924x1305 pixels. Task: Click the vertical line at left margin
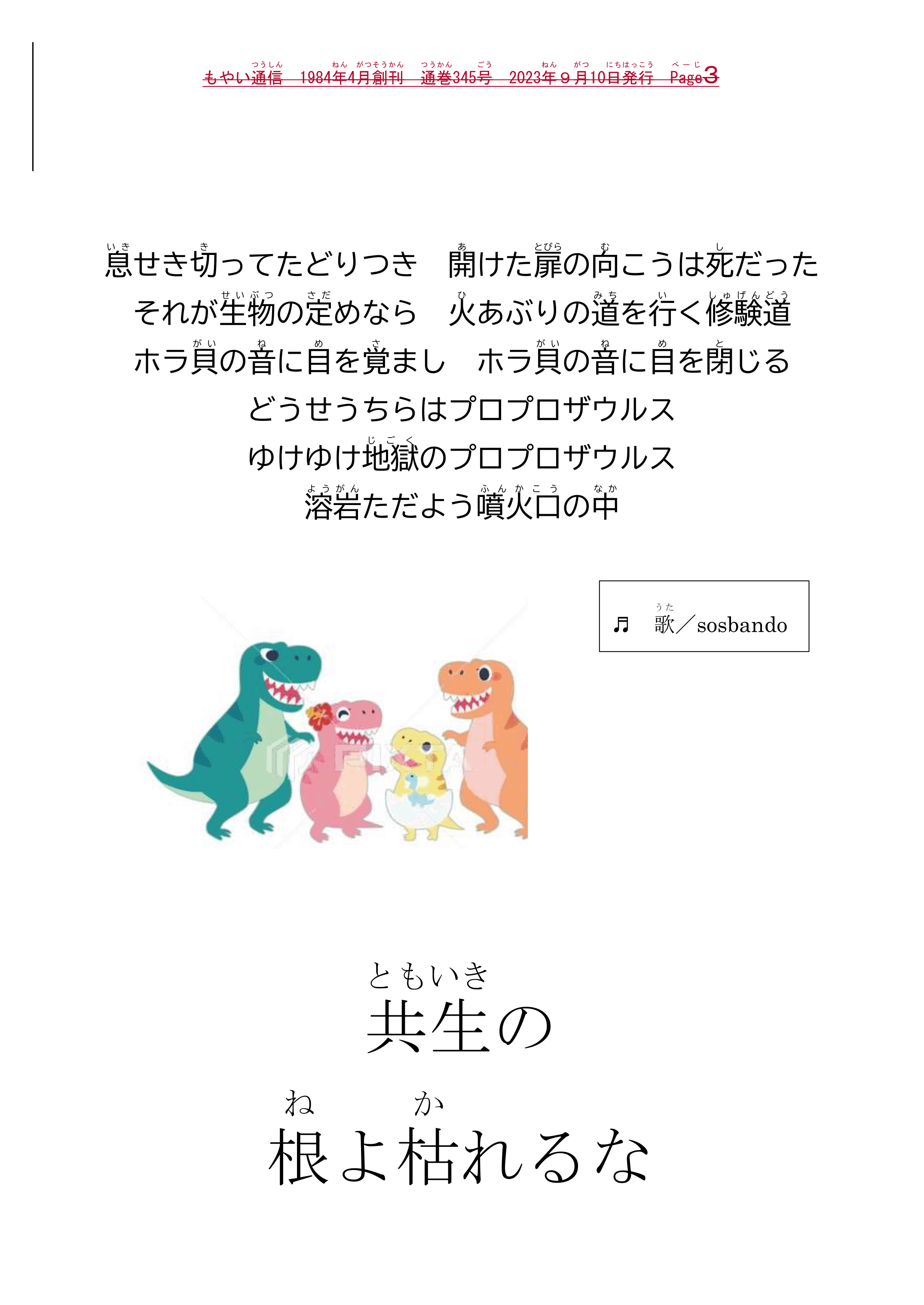click(x=33, y=107)
